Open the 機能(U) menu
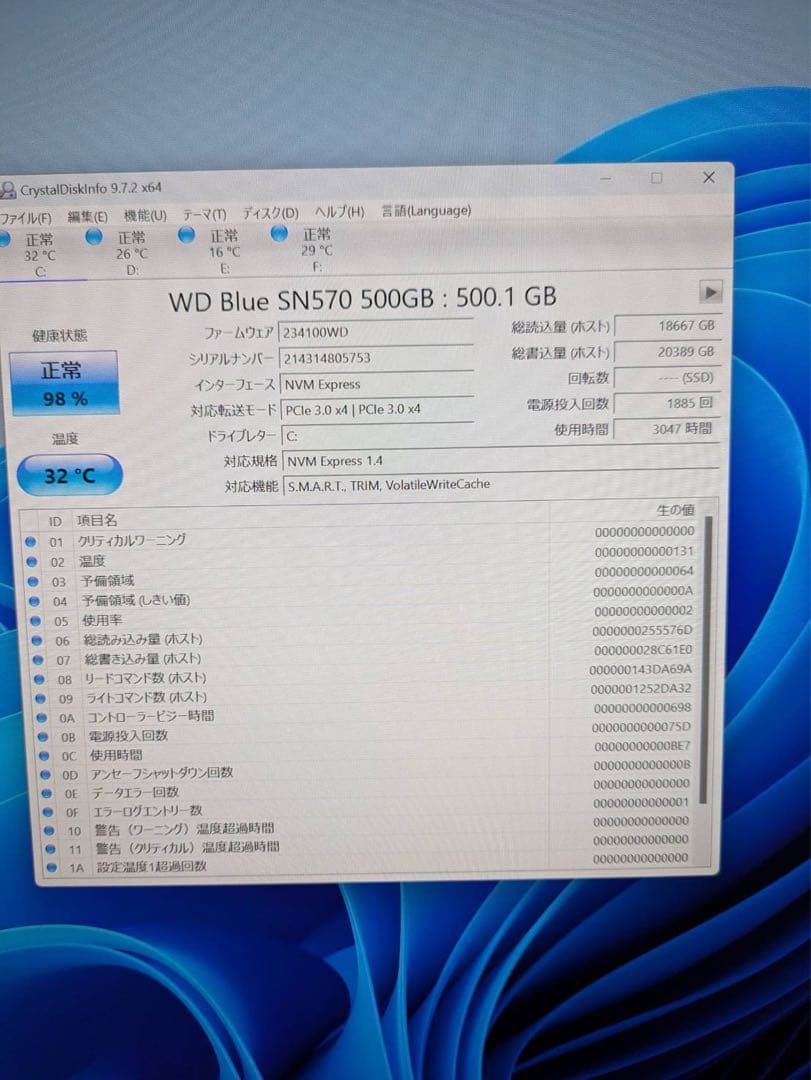Image resolution: width=811 pixels, height=1080 pixels. (x=145, y=216)
